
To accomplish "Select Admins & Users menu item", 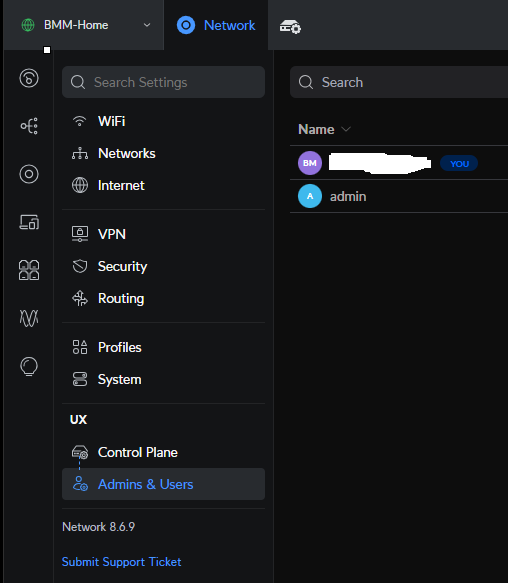I will (x=163, y=484).
